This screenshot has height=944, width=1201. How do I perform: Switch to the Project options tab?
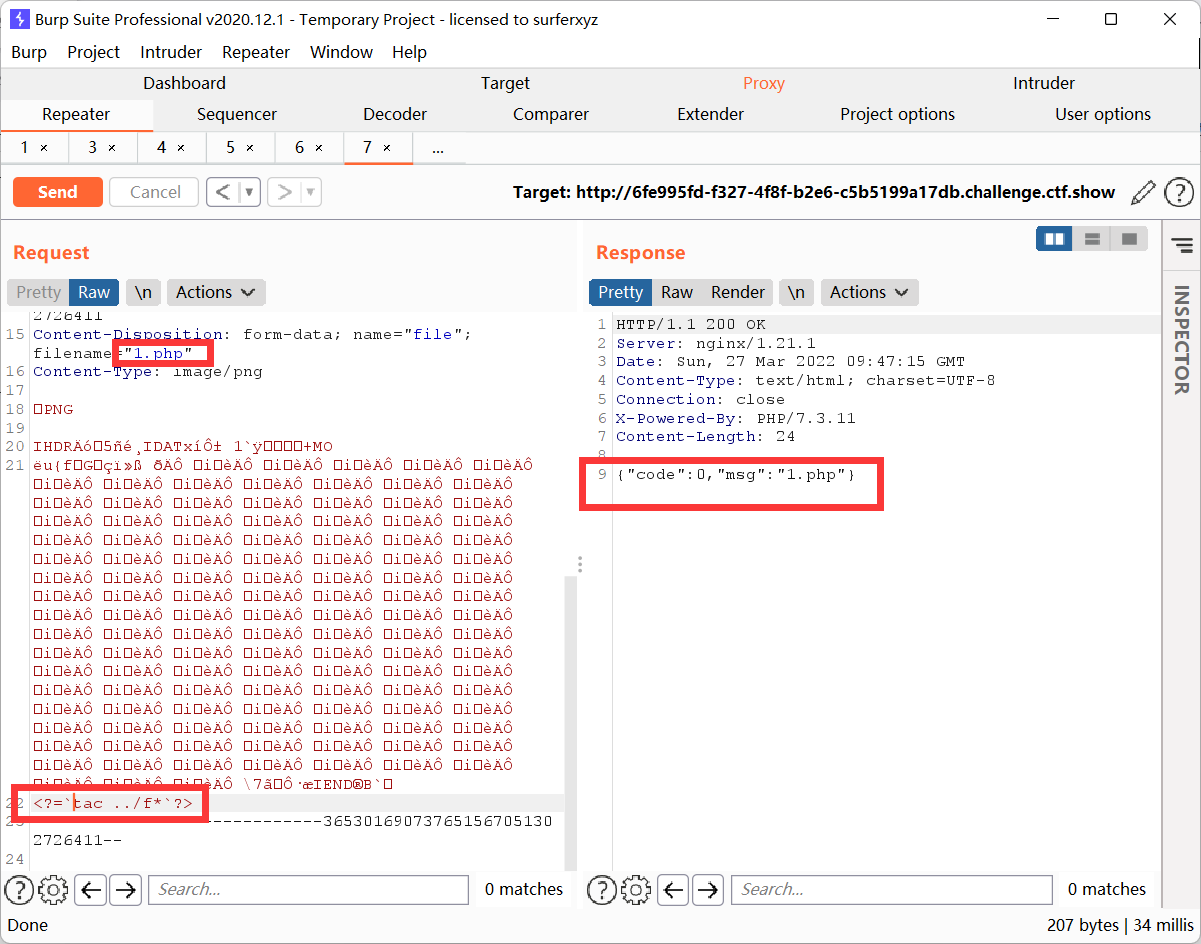897,114
